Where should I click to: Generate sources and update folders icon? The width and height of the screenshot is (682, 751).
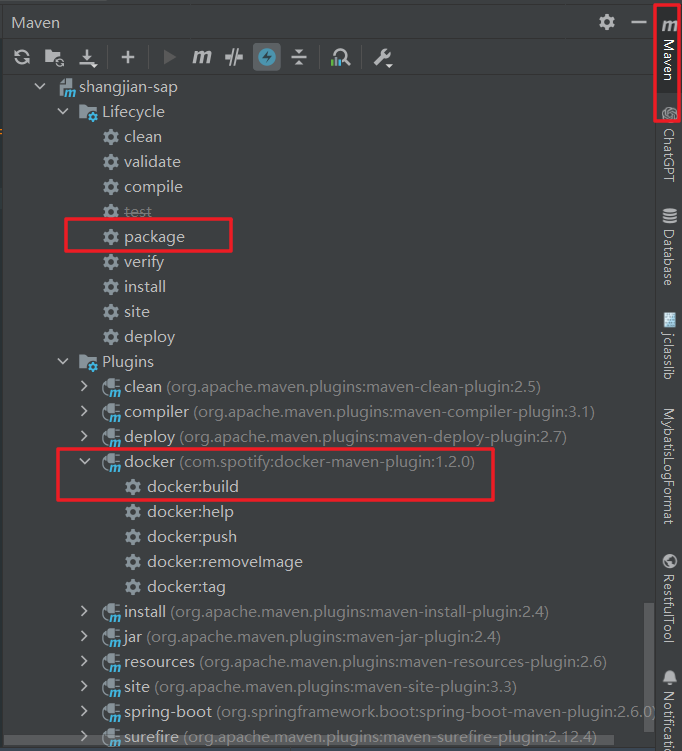54,57
